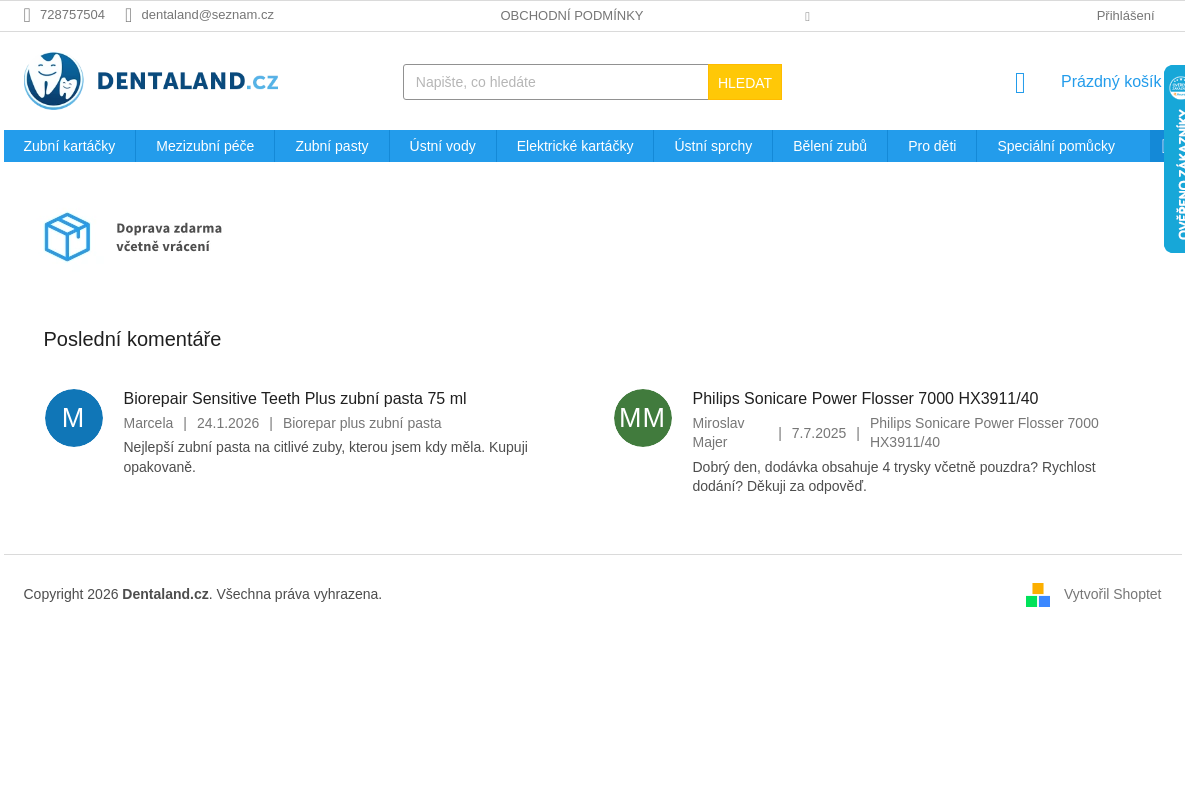This screenshot has height=800, width=1200.
Task: Open the Elektrické kartáčky menu item
Action: 574,146
